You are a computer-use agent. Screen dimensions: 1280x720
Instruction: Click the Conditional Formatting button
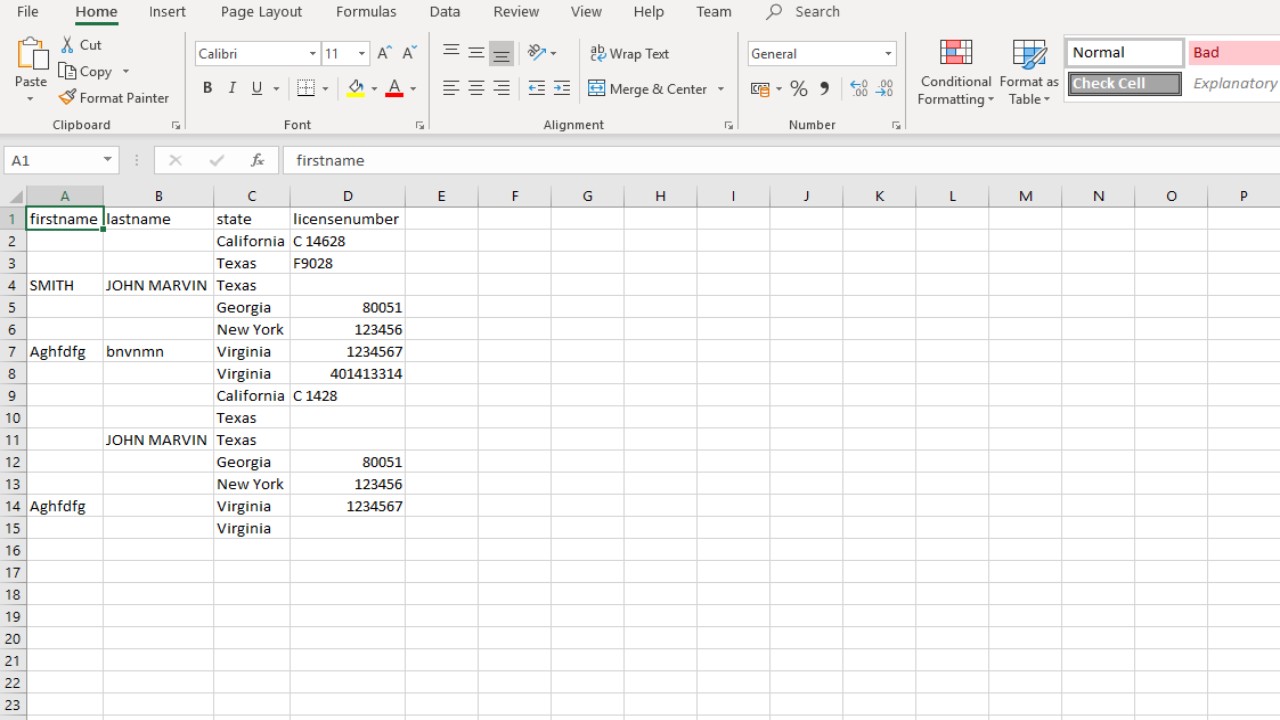pos(956,72)
